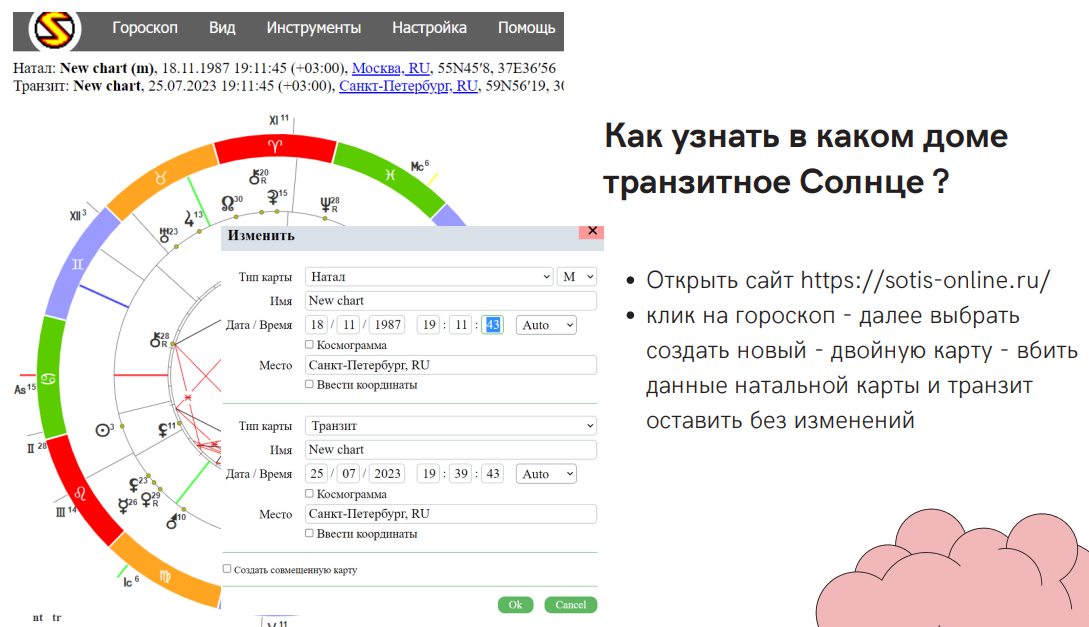
Task: Click the transit month field 07
Action: click(349, 474)
